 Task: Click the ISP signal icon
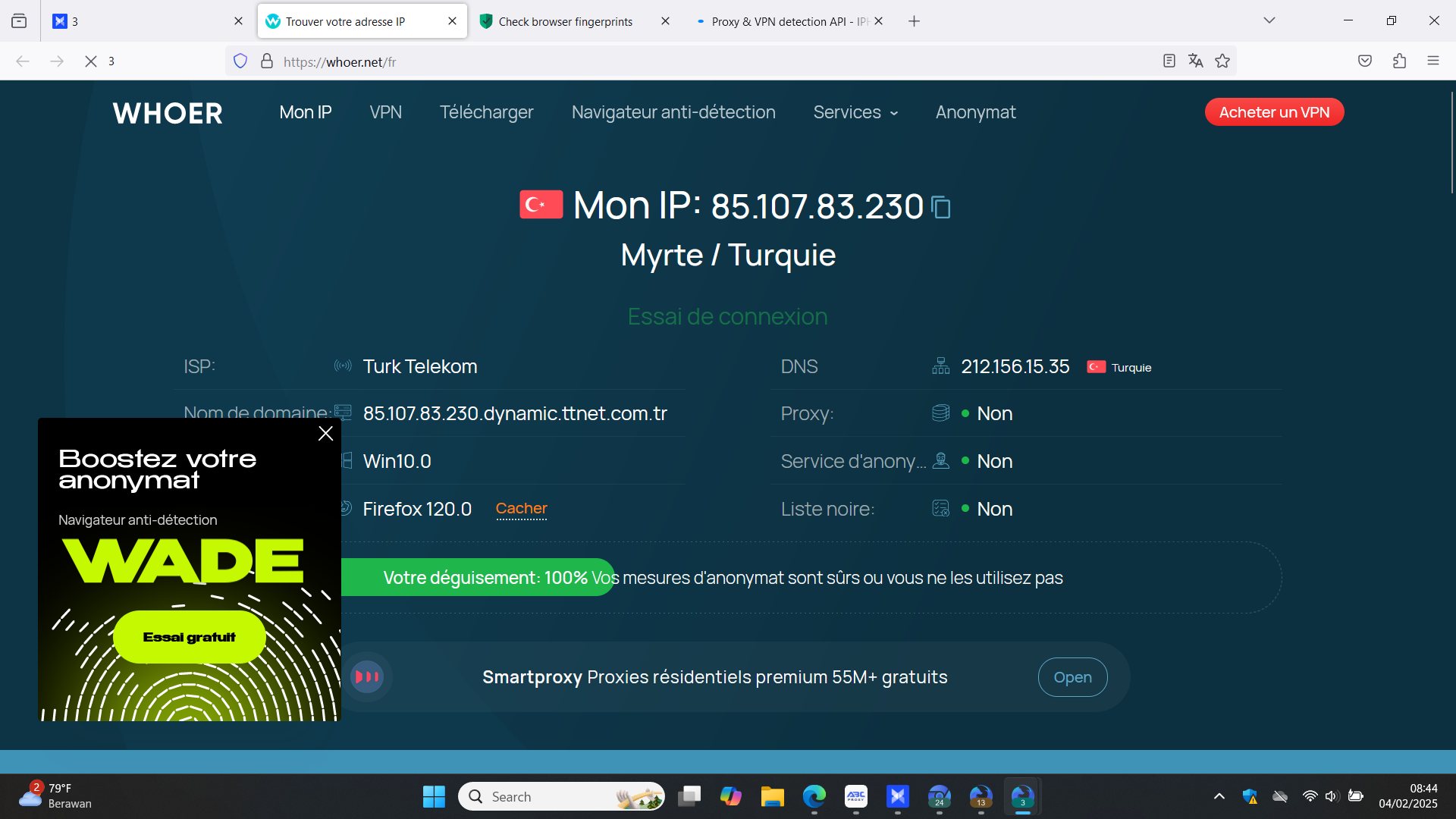tap(343, 366)
